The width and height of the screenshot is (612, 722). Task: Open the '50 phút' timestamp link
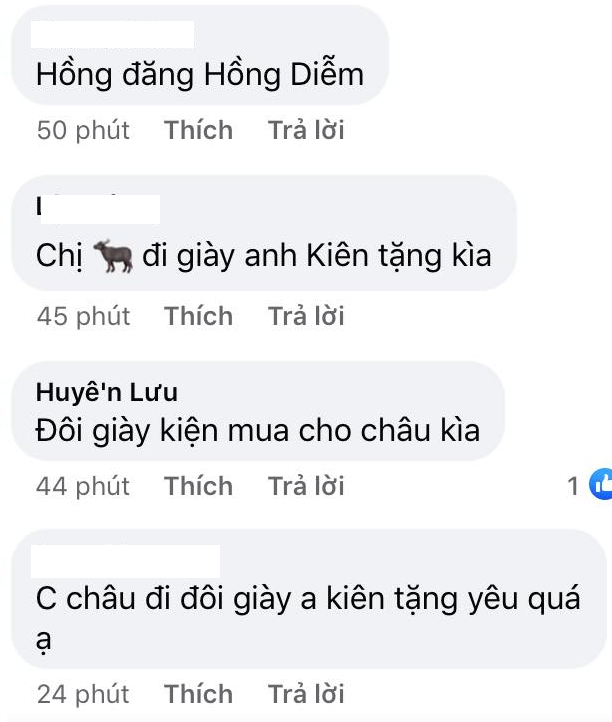[83, 130]
